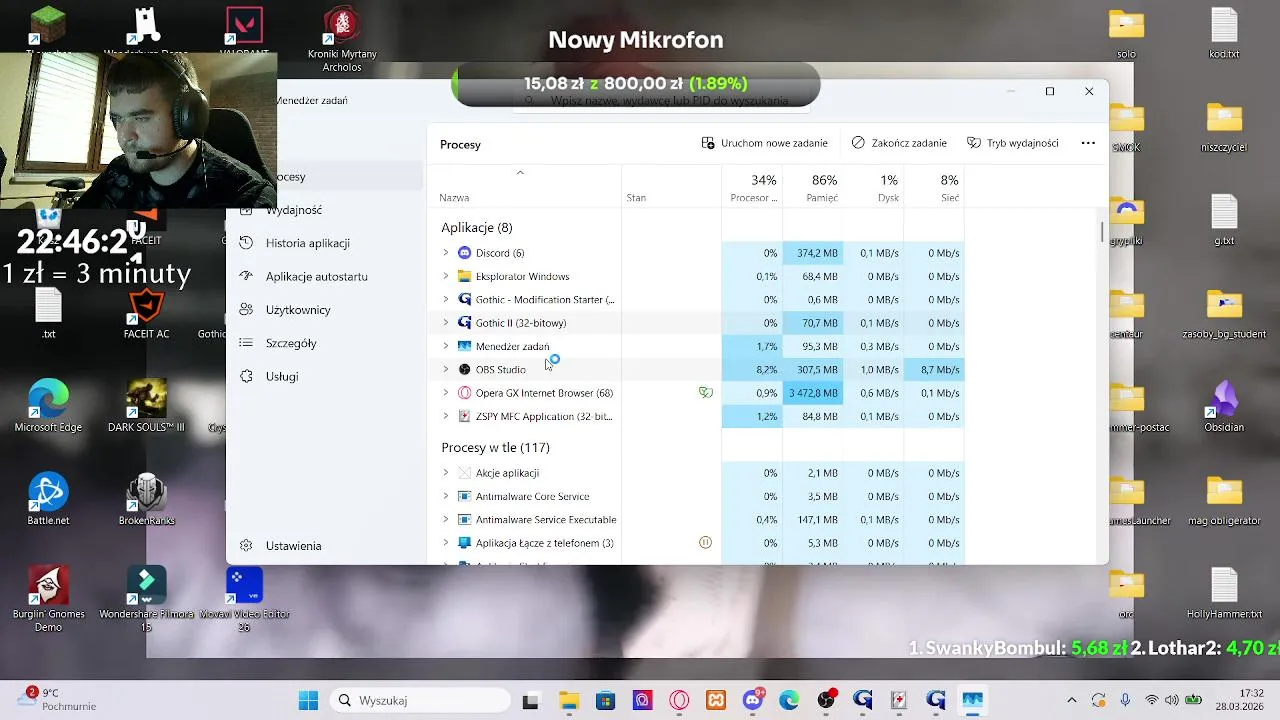
Task: Expand OBS Studio process row
Action: (x=446, y=370)
